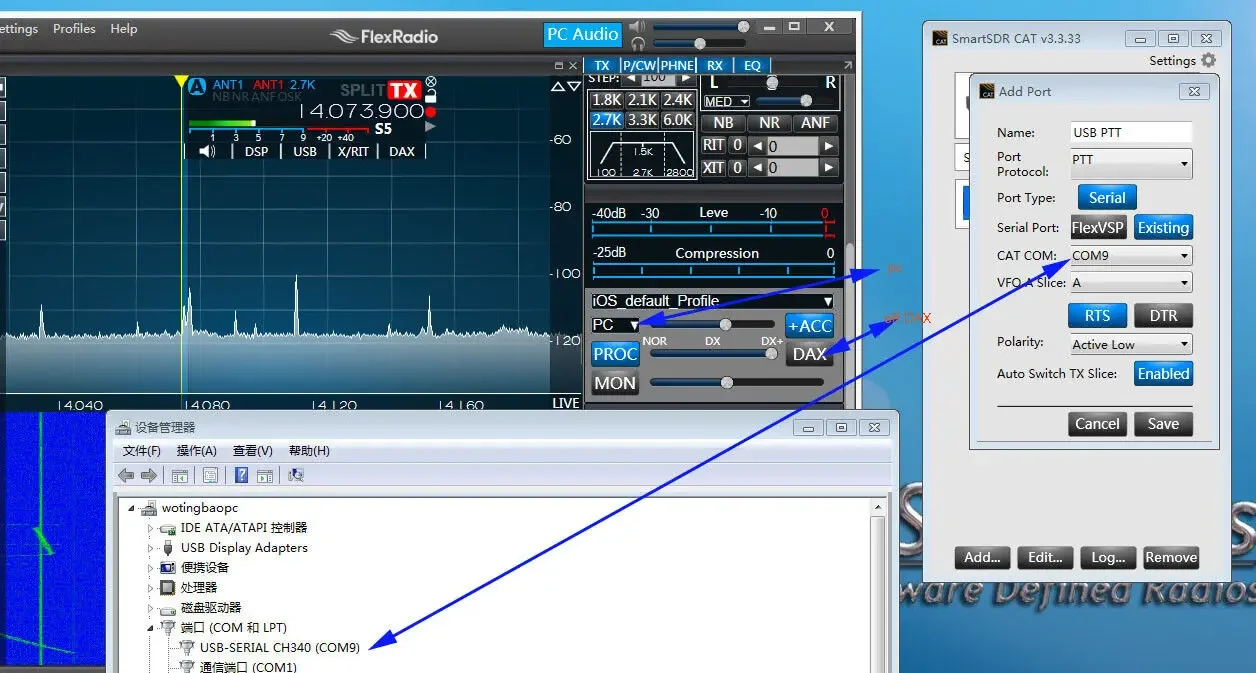Switch to the RX tab
The image size is (1256, 673).
(714, 66)
